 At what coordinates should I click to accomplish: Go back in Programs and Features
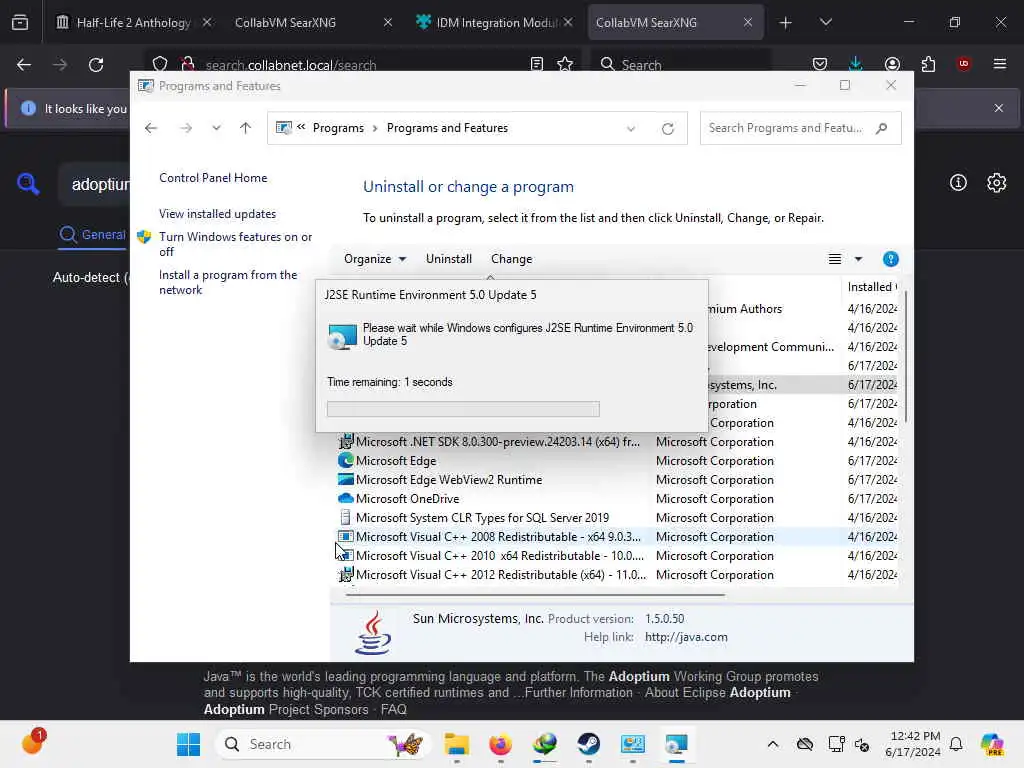coord(151,128)
